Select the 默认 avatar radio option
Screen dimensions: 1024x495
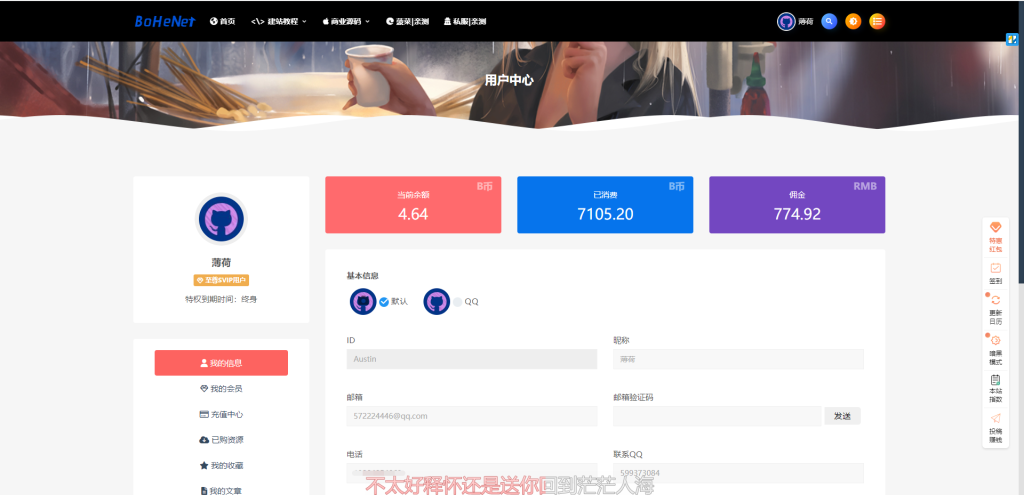pos(384,302)
